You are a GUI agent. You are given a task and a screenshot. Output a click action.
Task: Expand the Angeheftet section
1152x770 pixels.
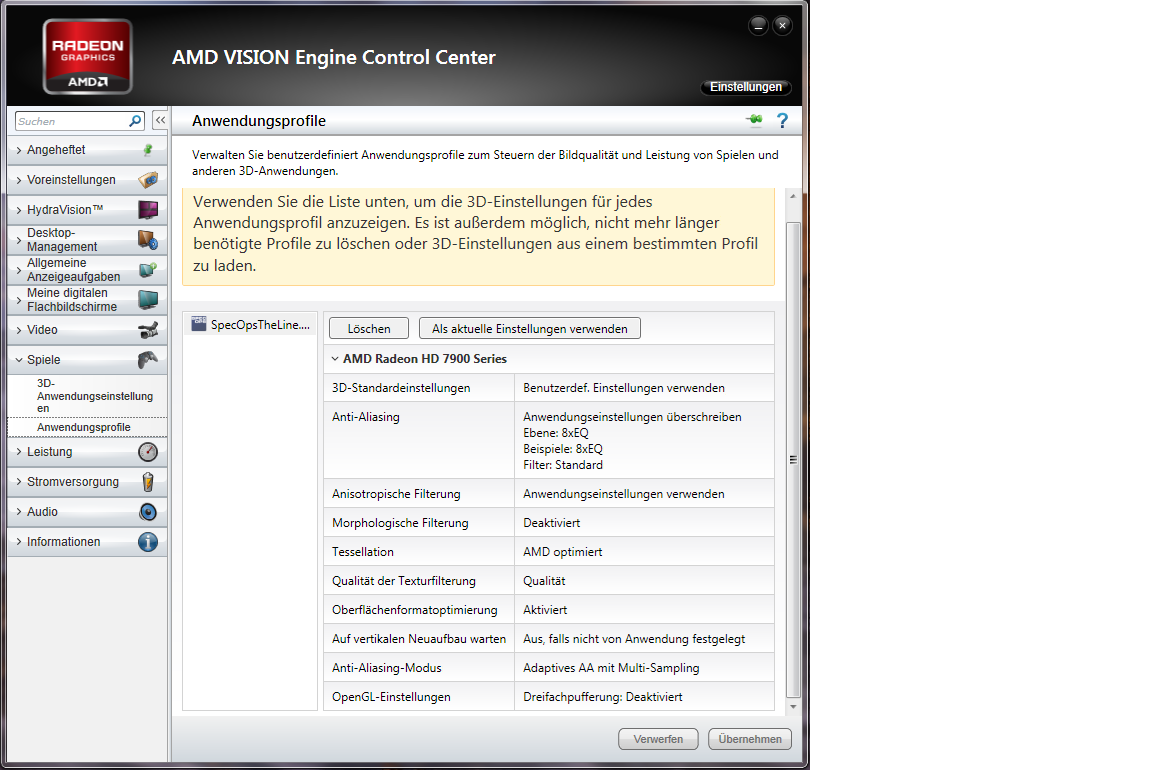click(19, 150)
